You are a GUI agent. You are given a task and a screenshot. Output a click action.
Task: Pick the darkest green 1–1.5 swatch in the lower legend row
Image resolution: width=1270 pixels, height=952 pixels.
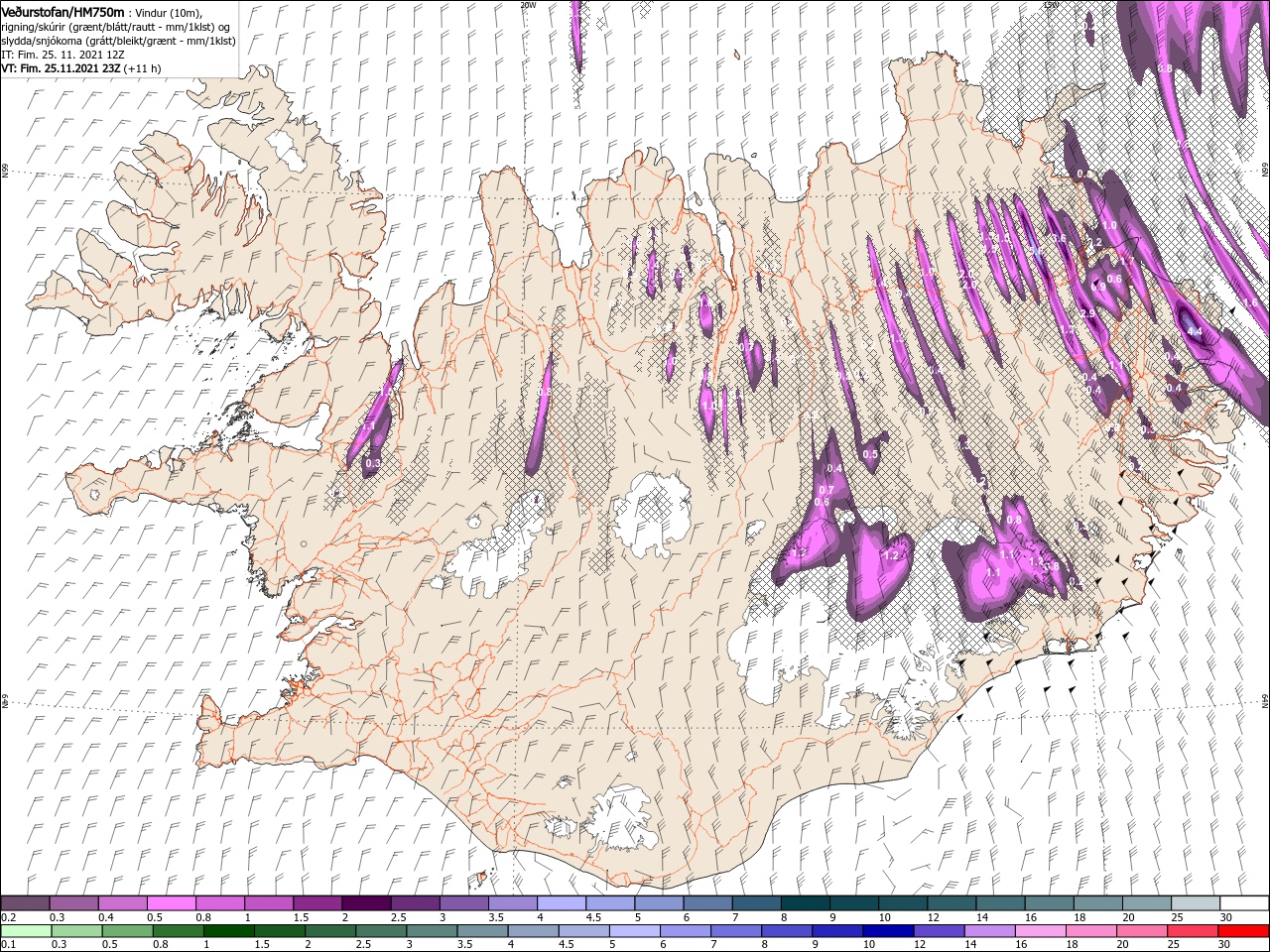(x=228, y=931)
